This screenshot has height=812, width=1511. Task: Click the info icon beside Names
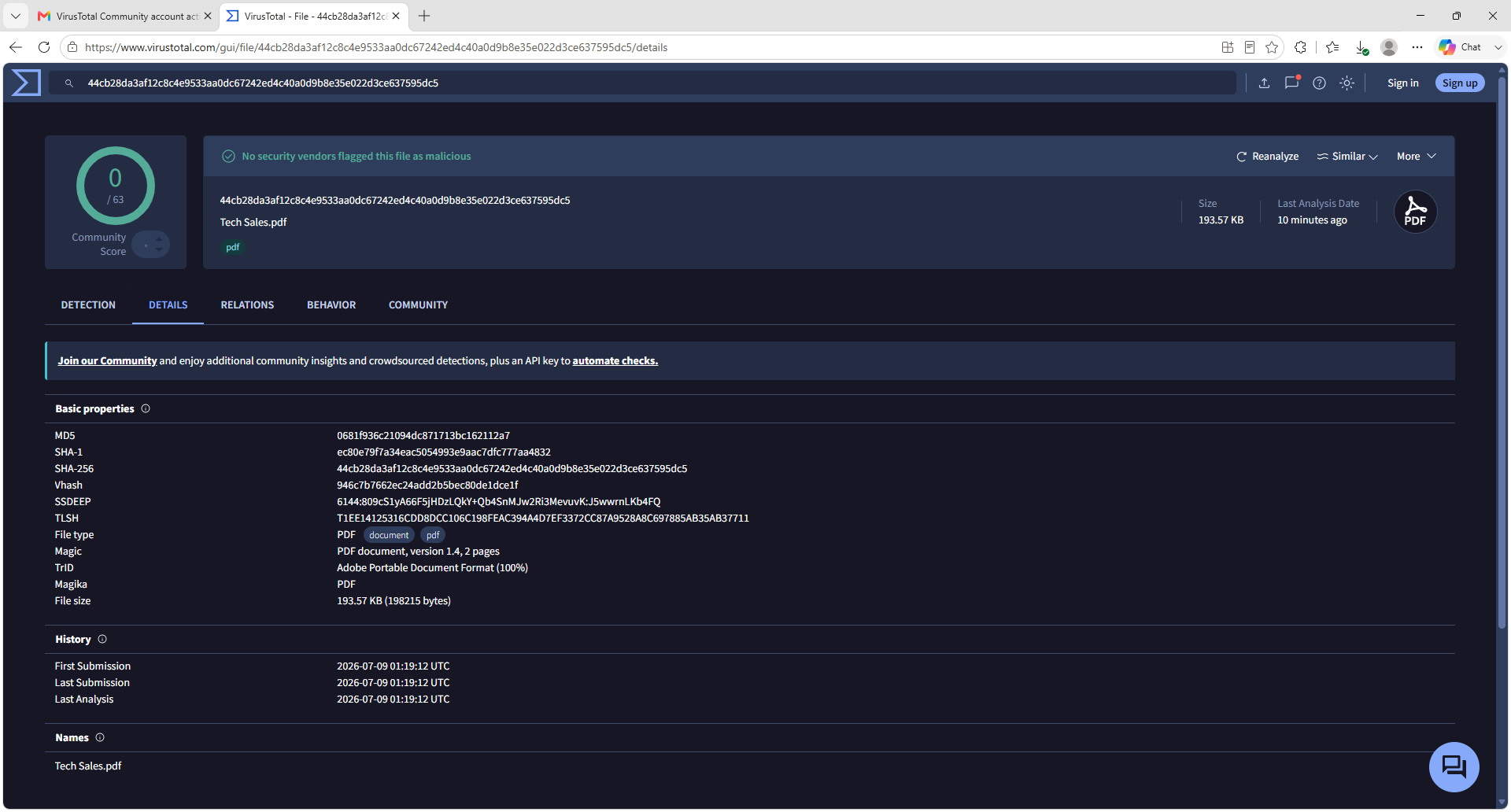[100, 738]
